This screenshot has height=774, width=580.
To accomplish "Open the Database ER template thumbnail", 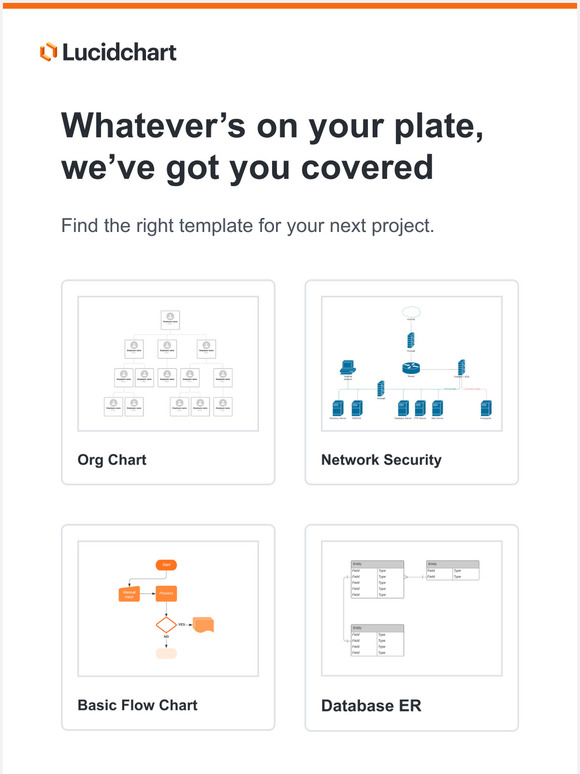I will (412, 608).
